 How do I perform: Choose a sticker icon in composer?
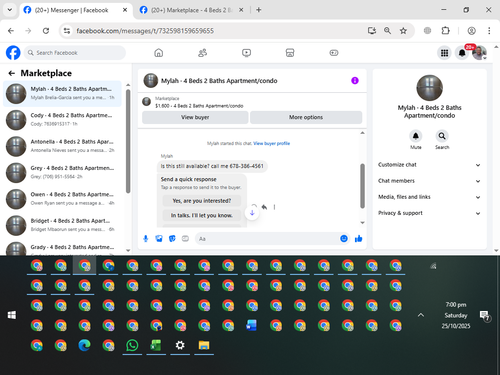172,239
